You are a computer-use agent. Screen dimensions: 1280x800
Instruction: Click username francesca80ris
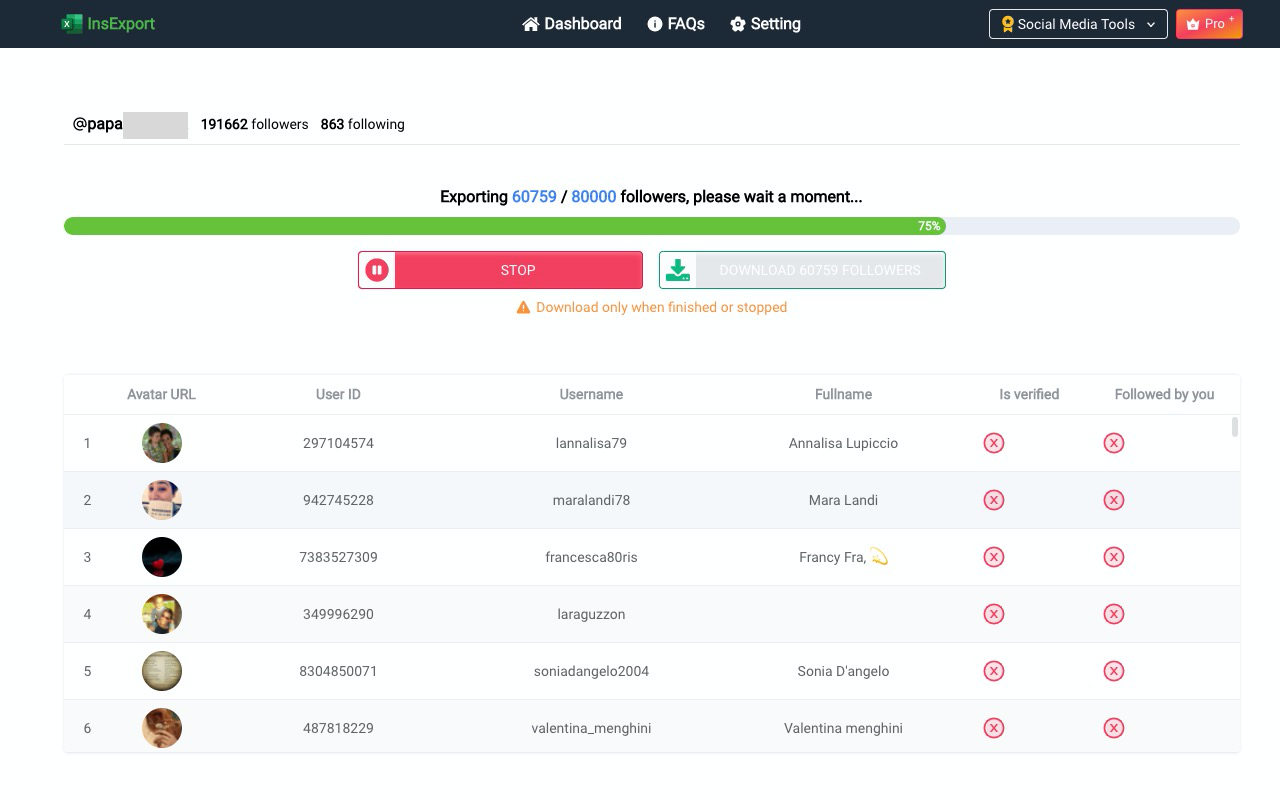click(591, 557)
